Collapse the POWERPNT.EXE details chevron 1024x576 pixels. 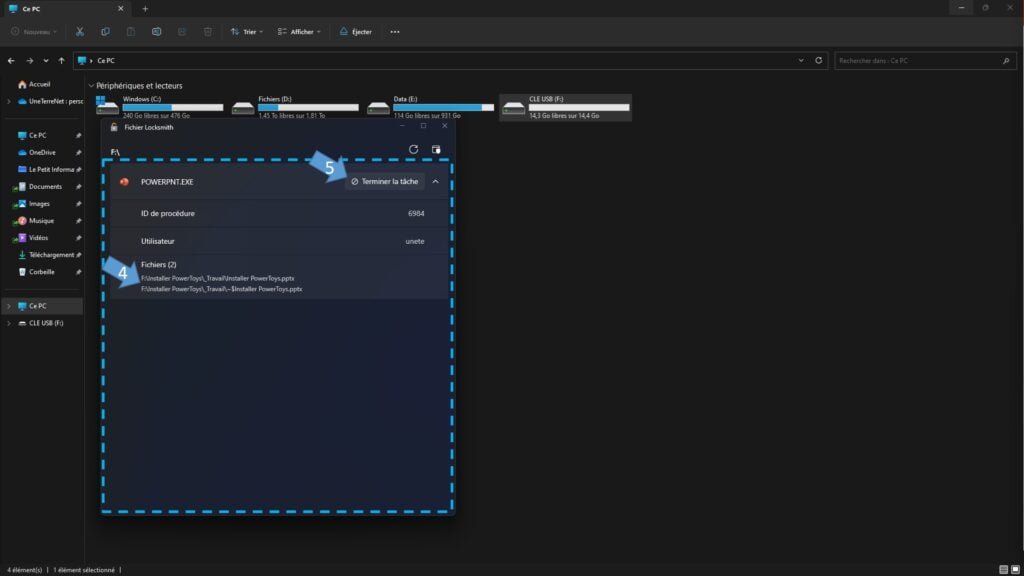pyautogui.click(x=436, y=182)
